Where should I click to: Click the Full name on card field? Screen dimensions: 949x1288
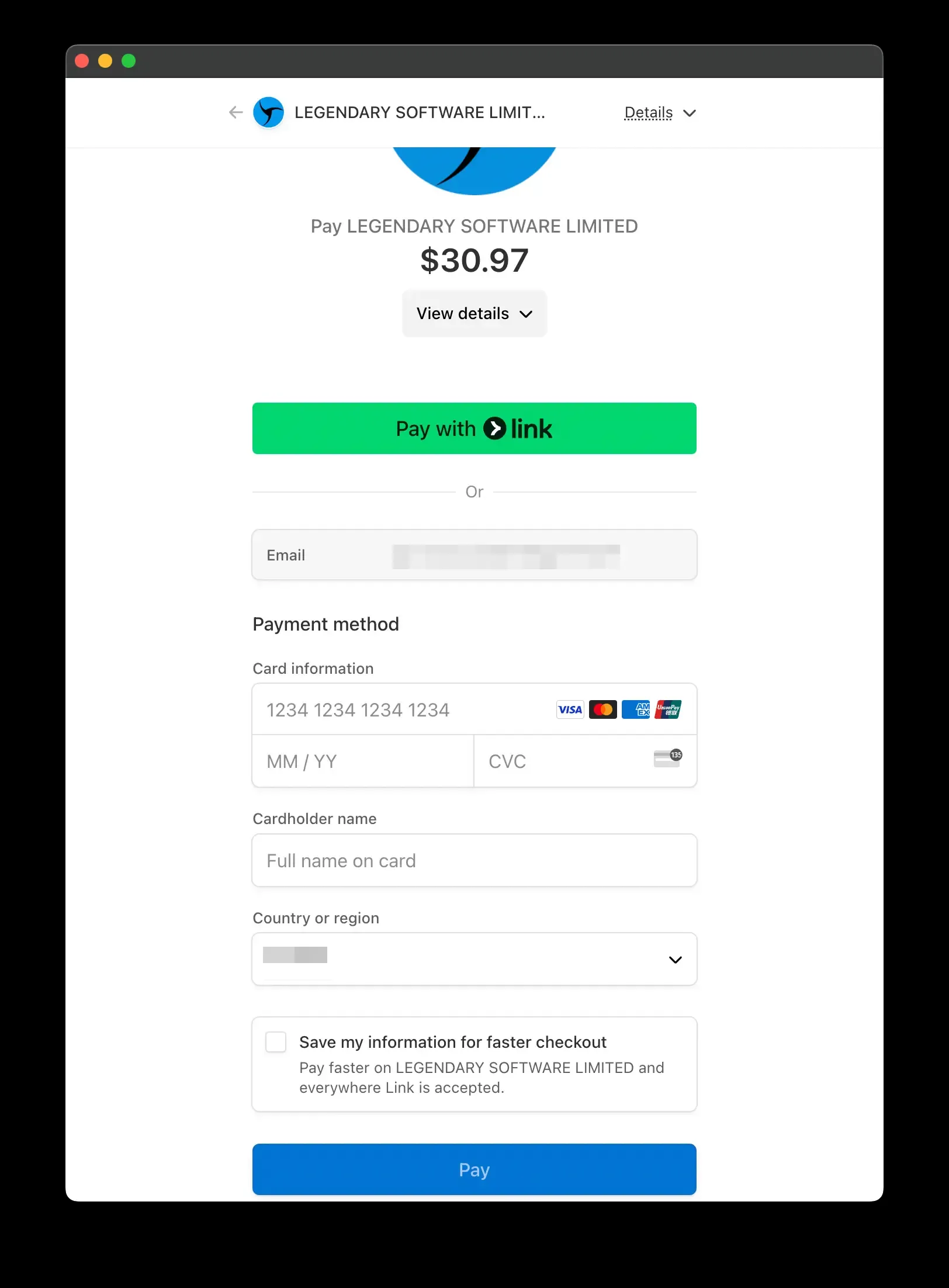coord(474,860)
